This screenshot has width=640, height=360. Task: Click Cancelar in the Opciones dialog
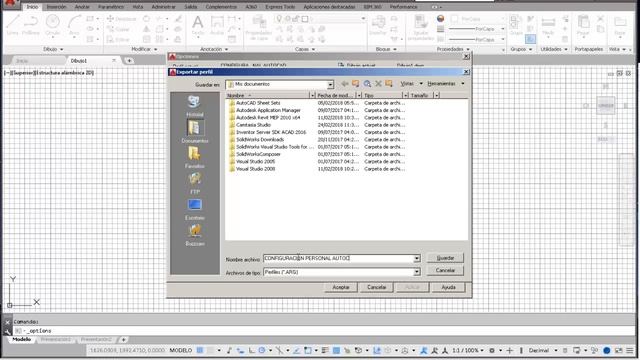pos(376,287)
